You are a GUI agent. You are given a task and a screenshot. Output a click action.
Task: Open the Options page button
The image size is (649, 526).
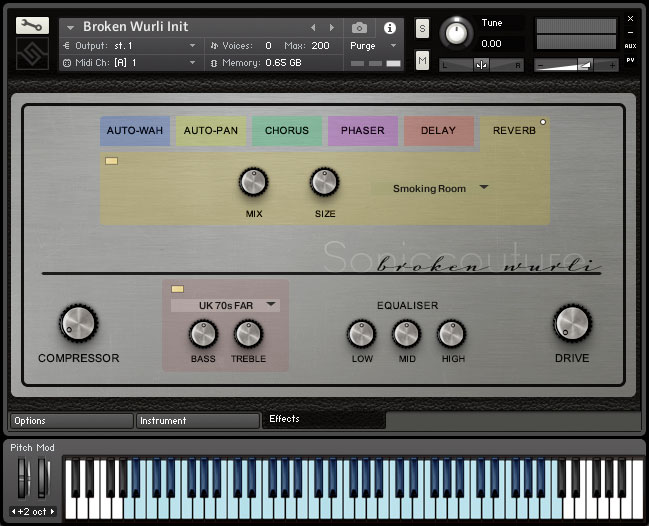72,421
